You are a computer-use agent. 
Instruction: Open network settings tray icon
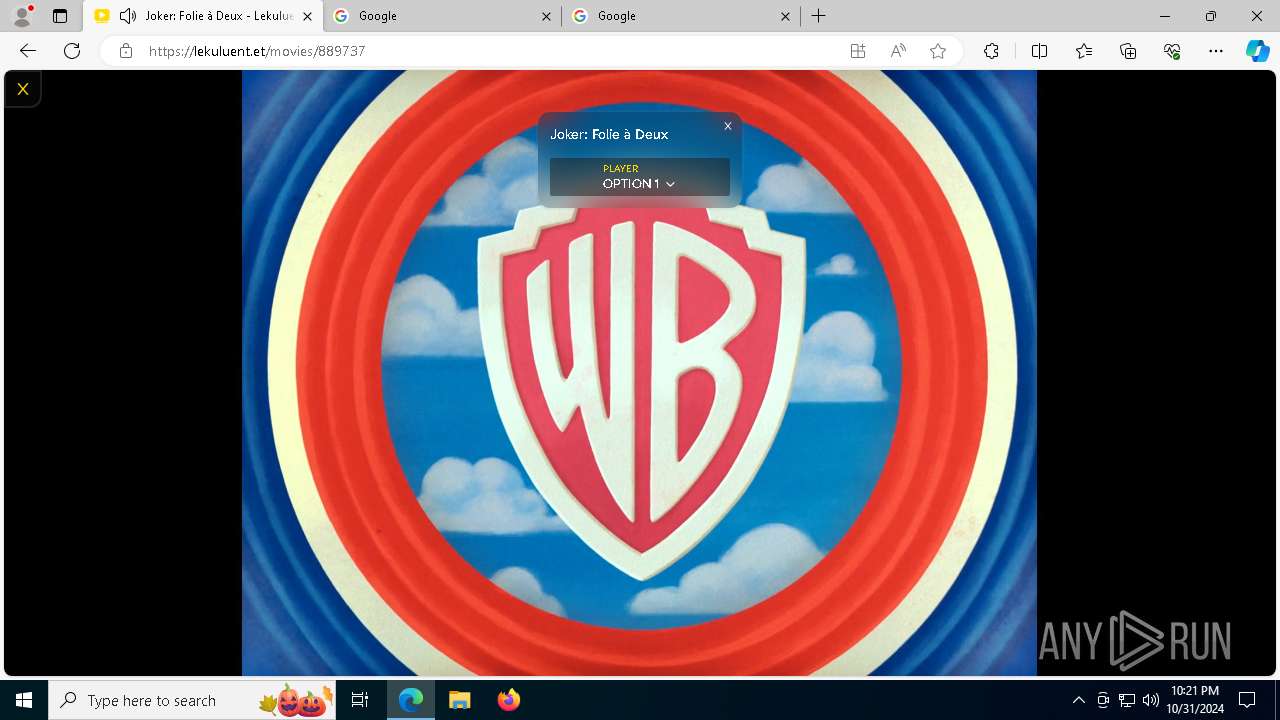1127,700
